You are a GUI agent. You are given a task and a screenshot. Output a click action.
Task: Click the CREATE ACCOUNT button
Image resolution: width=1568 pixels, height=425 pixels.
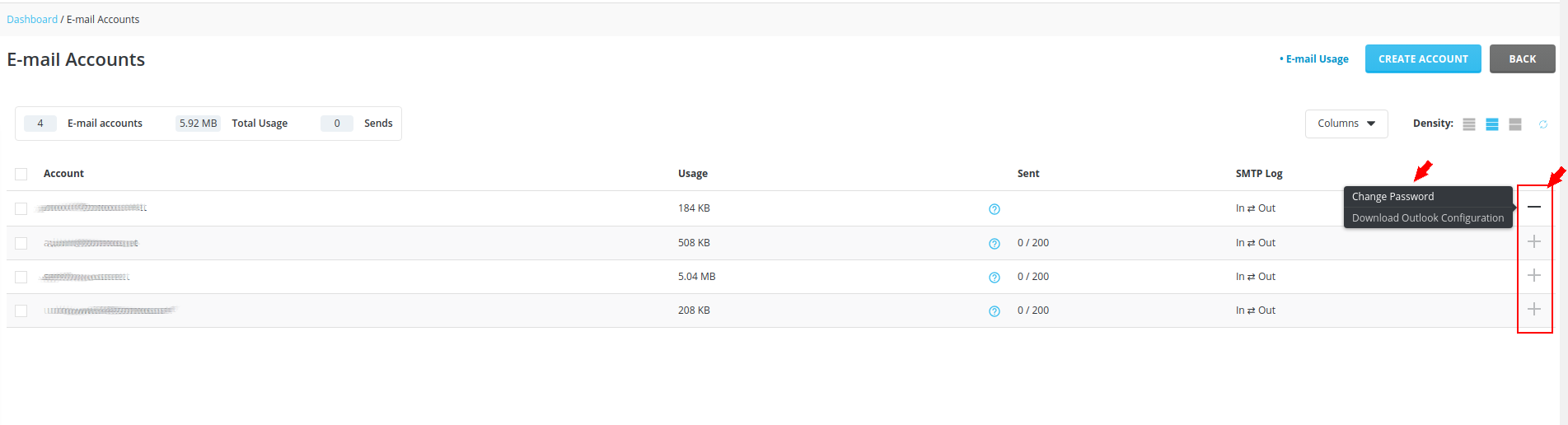pyautogui.click(x=1422, y=59)
